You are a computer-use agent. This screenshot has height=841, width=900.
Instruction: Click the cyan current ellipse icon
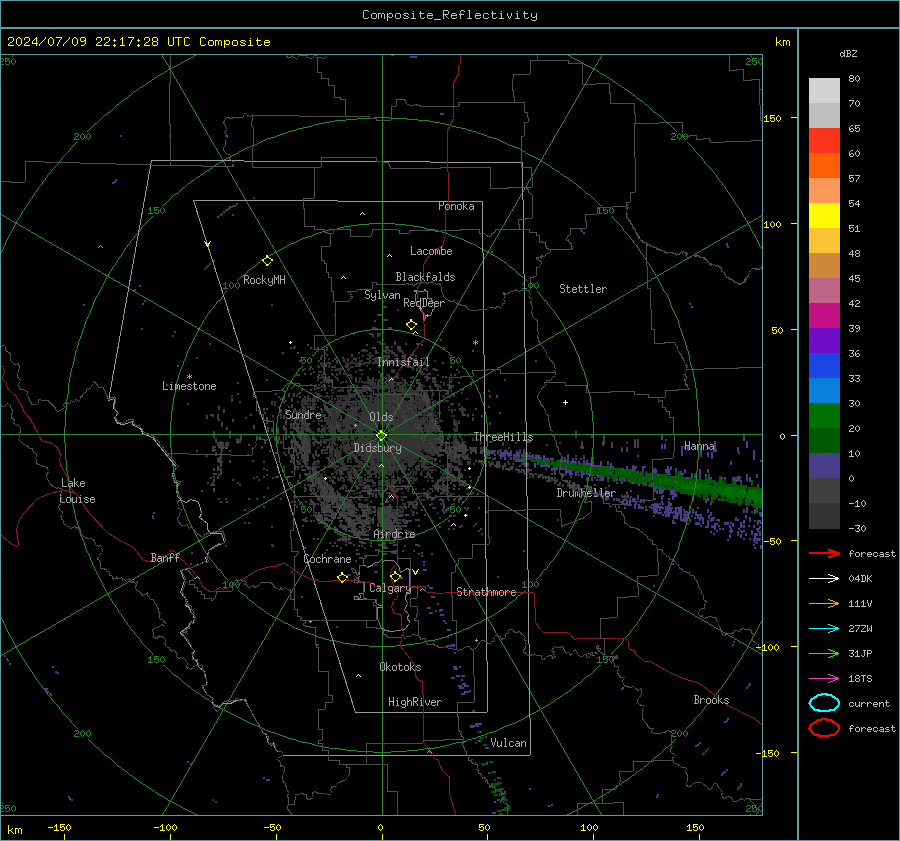click(x=824, y=703)
